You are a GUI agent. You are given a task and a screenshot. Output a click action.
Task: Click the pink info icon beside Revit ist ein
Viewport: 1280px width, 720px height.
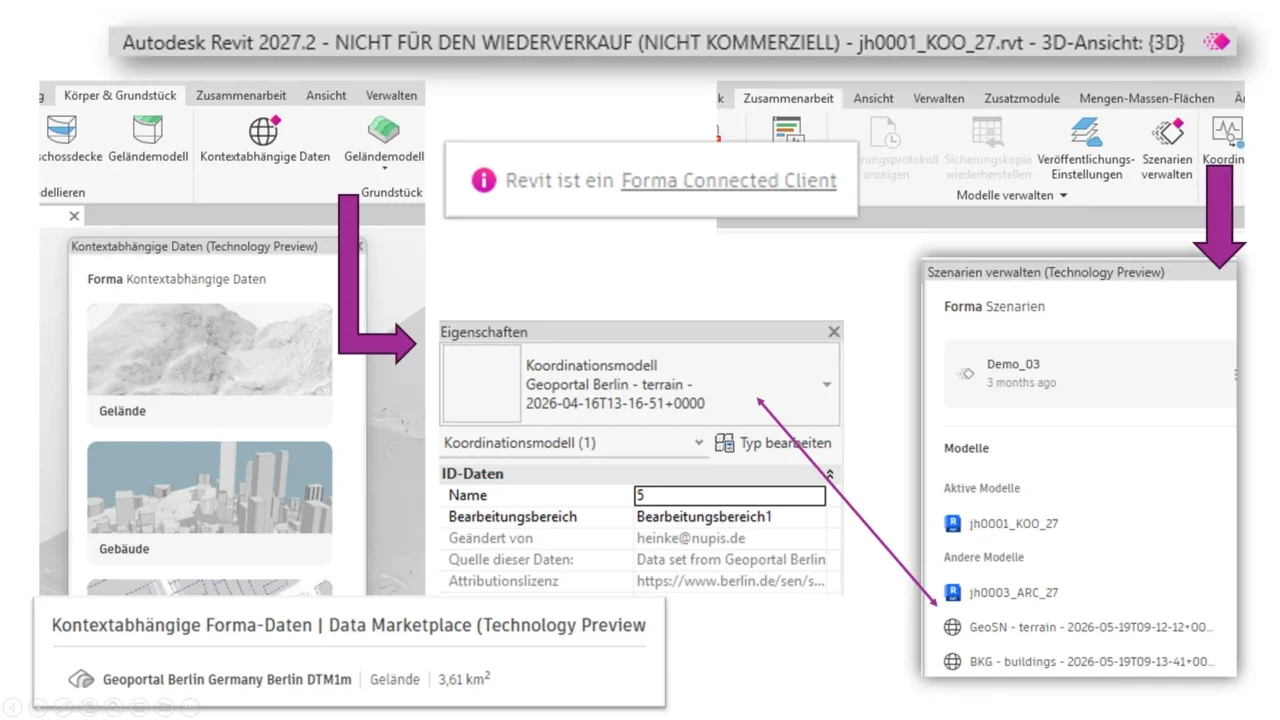click(x=483, y=180)
